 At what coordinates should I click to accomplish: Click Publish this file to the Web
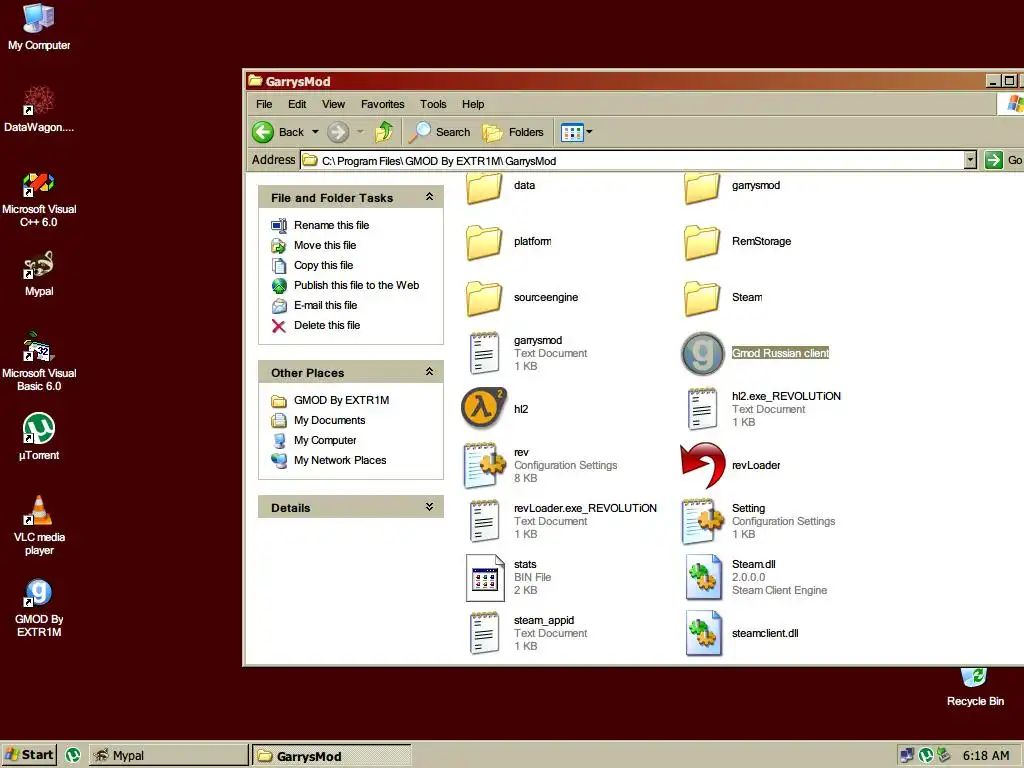pyautogui.click(x=356, y=285)
